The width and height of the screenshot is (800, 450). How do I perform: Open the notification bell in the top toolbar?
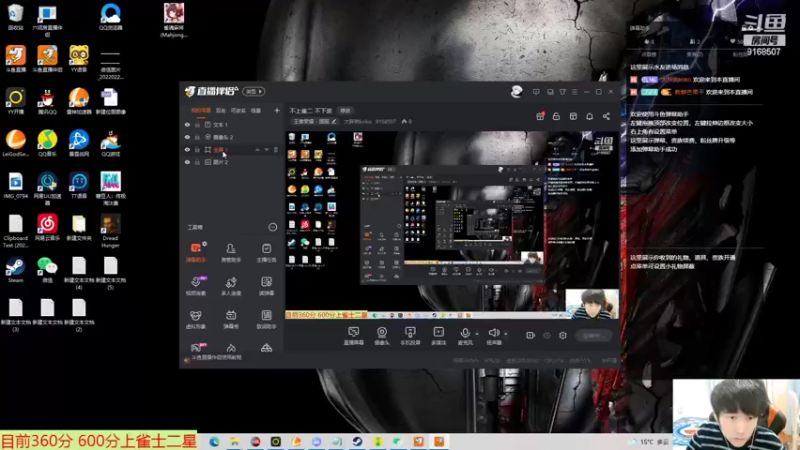(590, 116)
